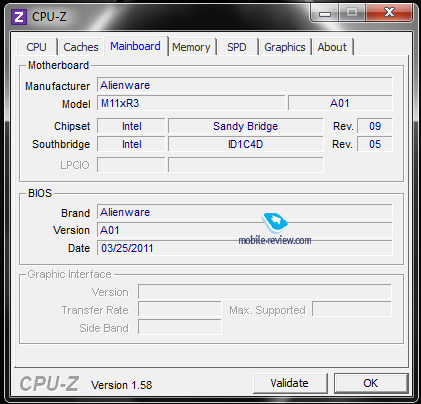
Task: Click the Chipset label
Action: click(x=72, y=126)
